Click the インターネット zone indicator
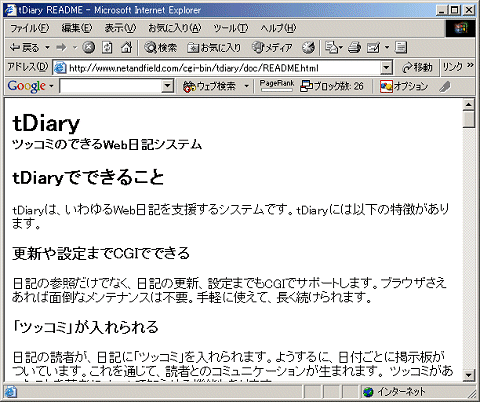 point(395,392)
